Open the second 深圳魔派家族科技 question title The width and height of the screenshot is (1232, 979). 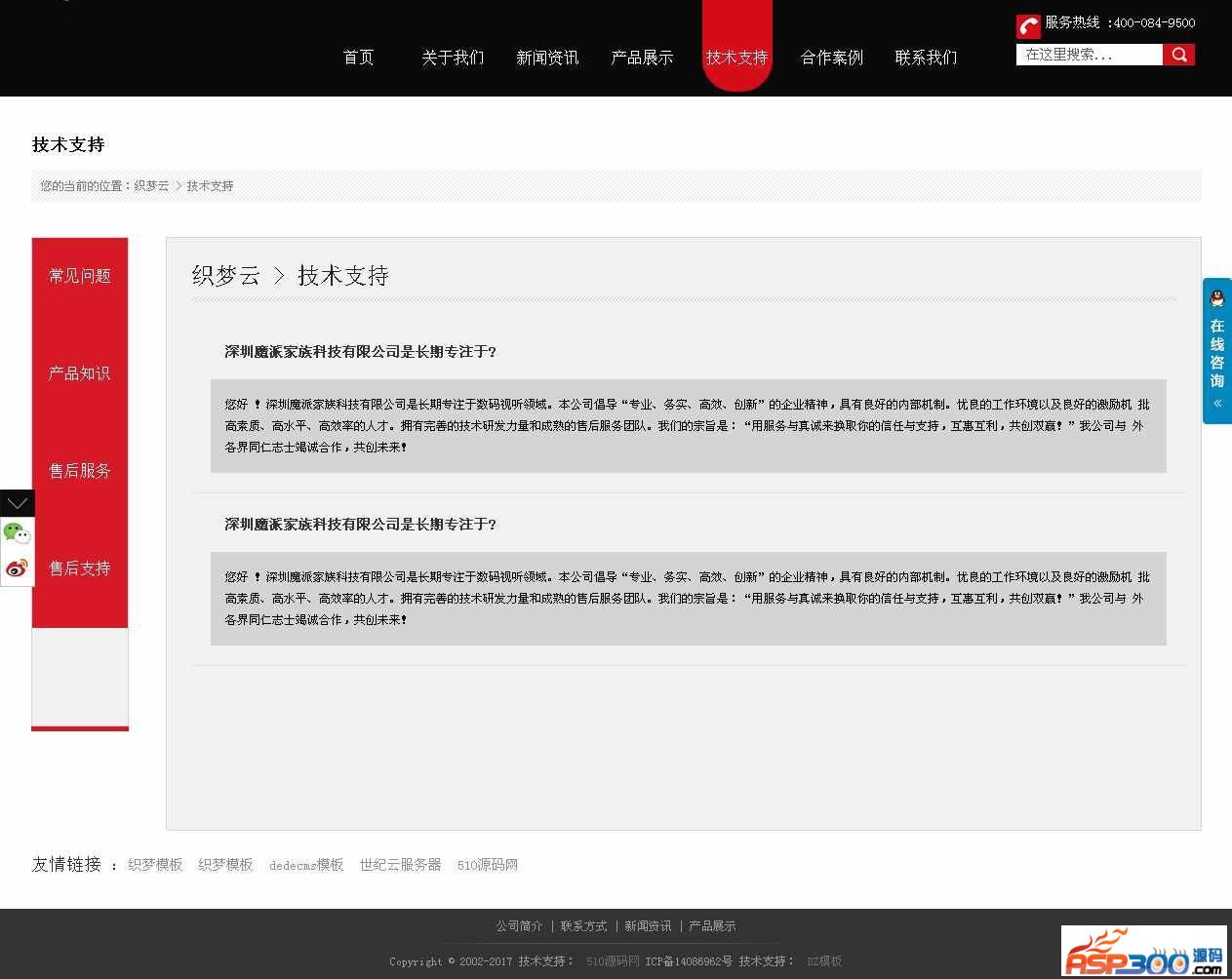click(x=360, y=525)
